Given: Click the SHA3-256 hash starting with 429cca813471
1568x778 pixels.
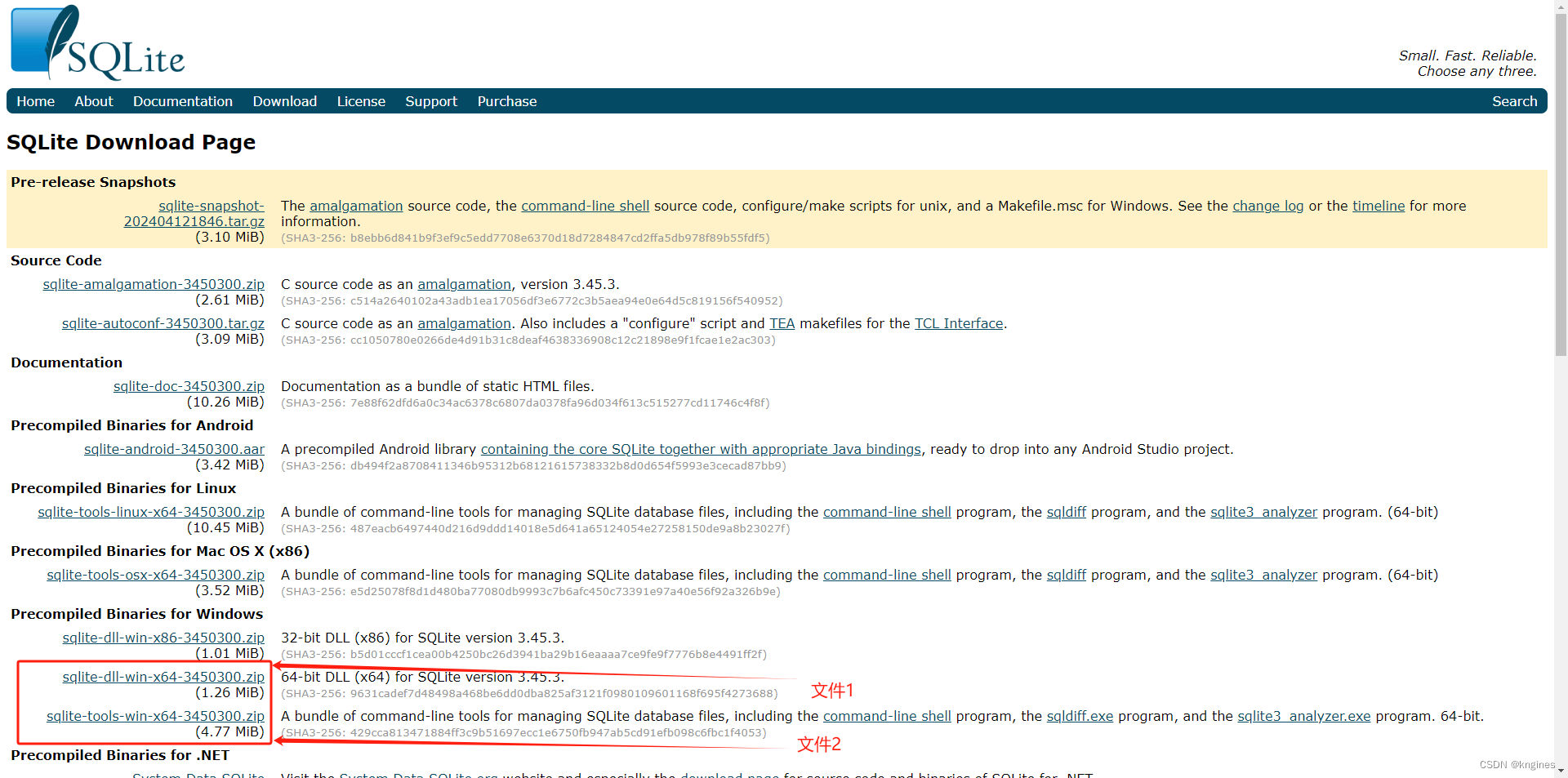Looking at the screenshot, I should pos(523,732).
